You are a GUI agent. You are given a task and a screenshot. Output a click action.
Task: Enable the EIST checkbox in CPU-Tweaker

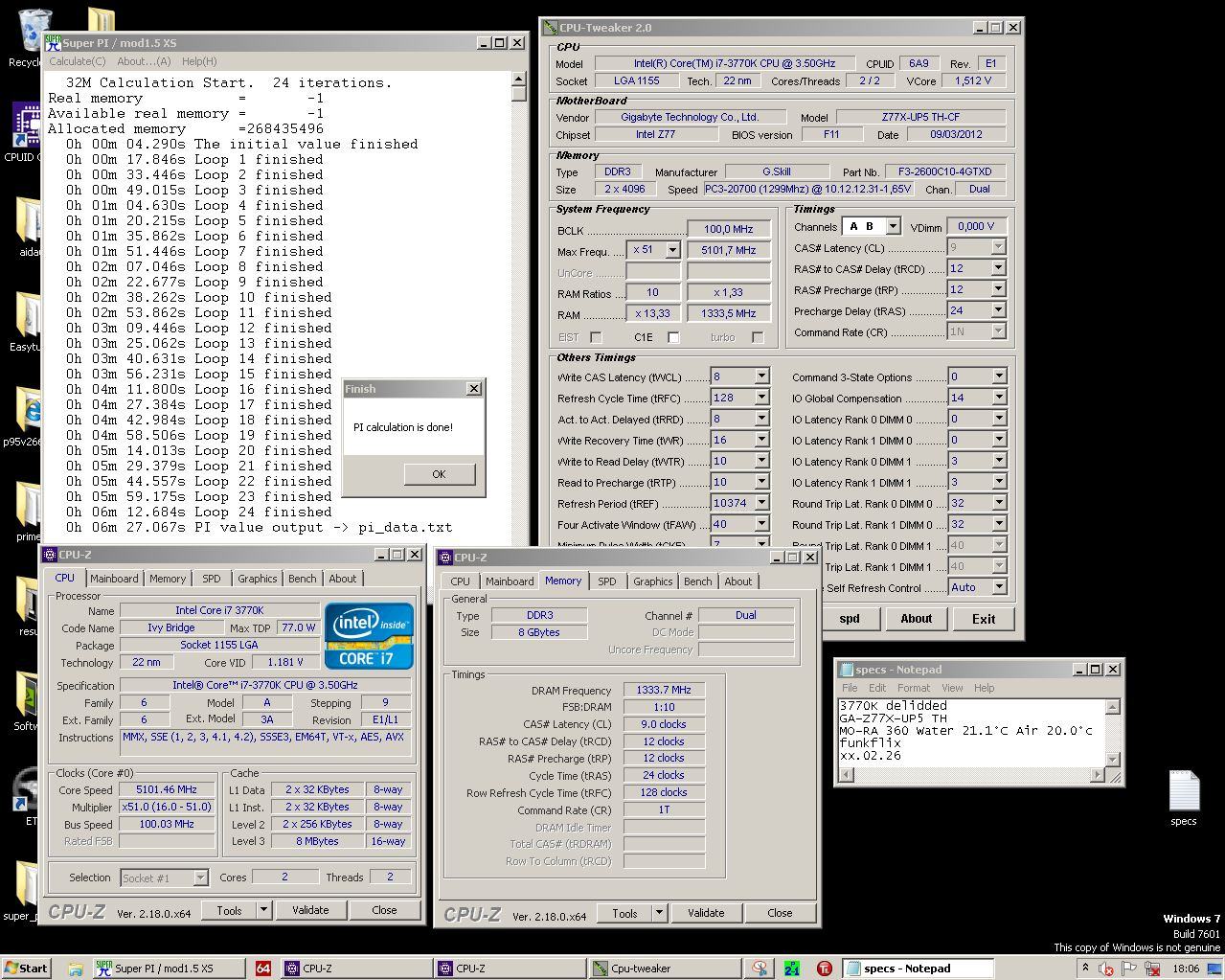(x=596, y=337)
